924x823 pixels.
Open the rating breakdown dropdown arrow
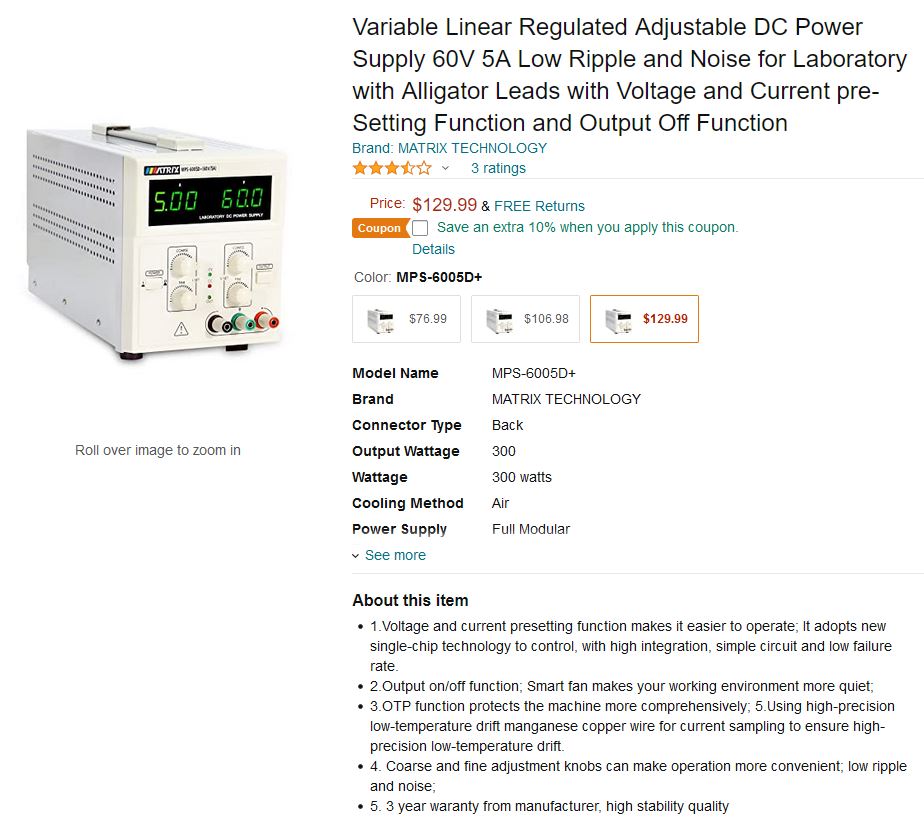tap(446, 168)
